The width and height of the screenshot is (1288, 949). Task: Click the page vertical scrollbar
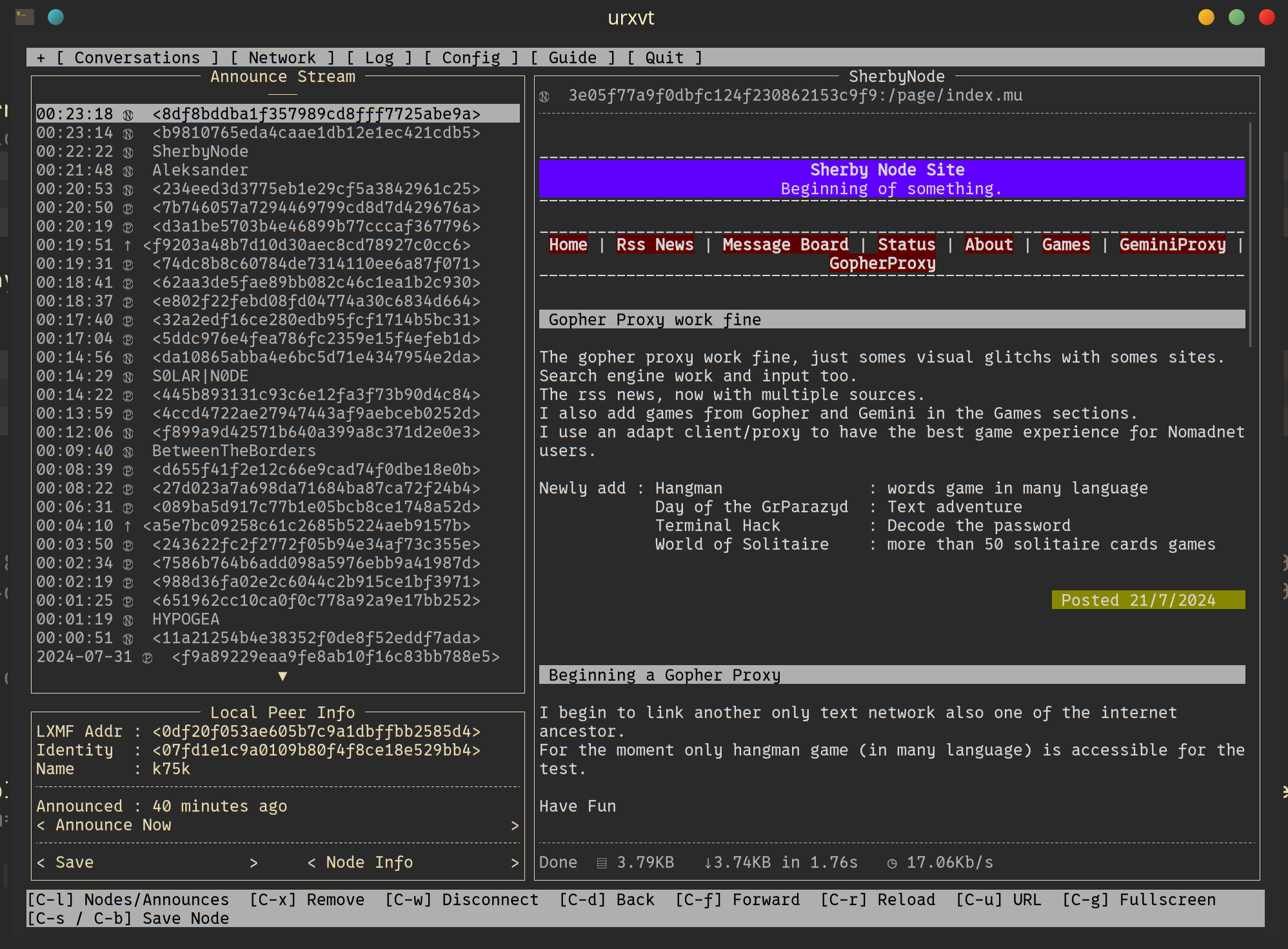1250,235
